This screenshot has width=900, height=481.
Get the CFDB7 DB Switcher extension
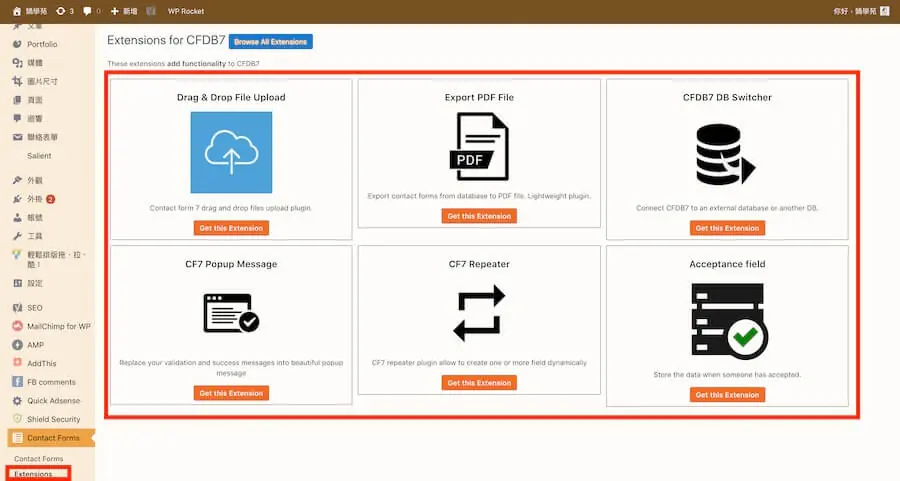[x=727, y=228]
